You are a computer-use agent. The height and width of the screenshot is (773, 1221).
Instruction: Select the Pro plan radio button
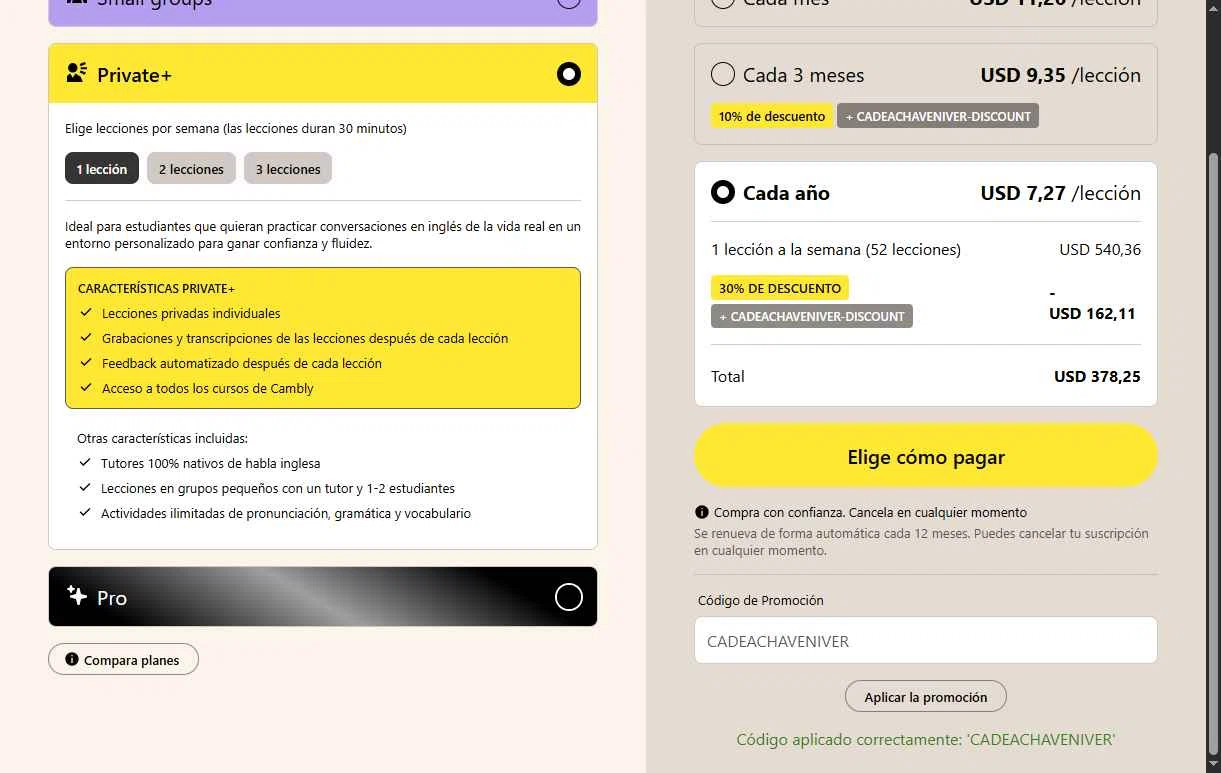tap(568, 597)
